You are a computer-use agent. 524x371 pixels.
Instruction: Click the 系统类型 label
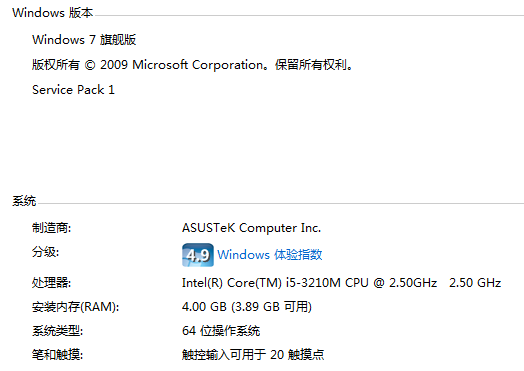(x=57, y=331)
